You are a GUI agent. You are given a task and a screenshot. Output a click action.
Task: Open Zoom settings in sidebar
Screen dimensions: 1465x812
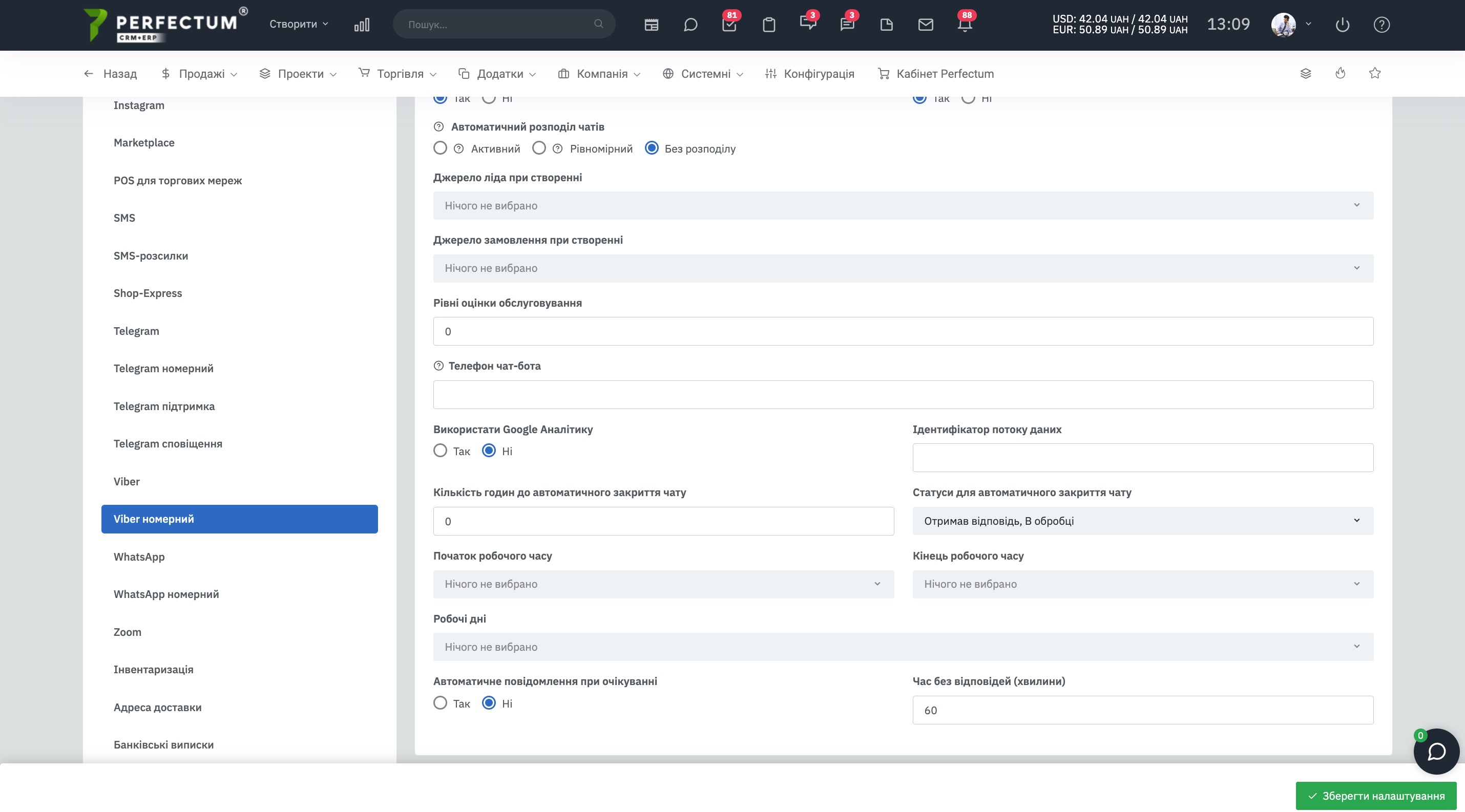pyautogui.click(x=128, y=632)
